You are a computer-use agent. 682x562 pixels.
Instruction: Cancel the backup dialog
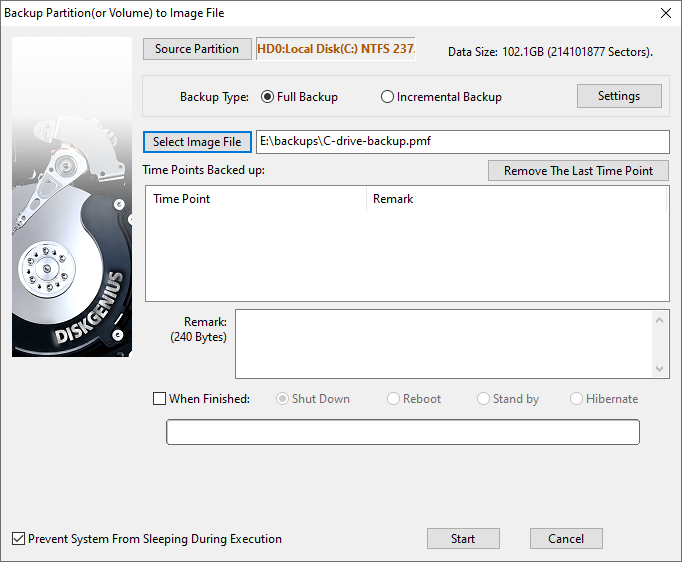(566, 539)
